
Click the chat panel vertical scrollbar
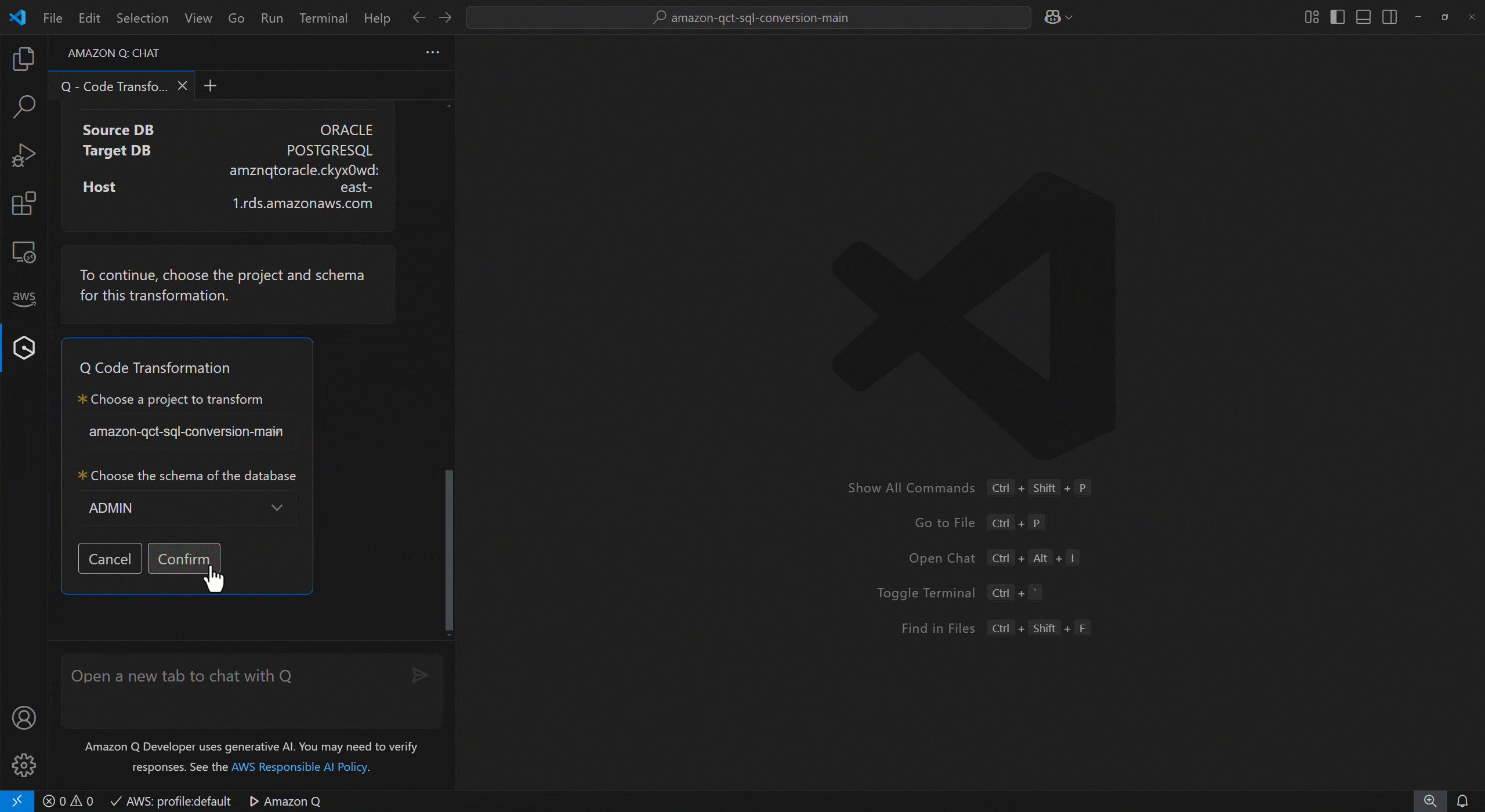pyautogui.click(x=449, y=550)
